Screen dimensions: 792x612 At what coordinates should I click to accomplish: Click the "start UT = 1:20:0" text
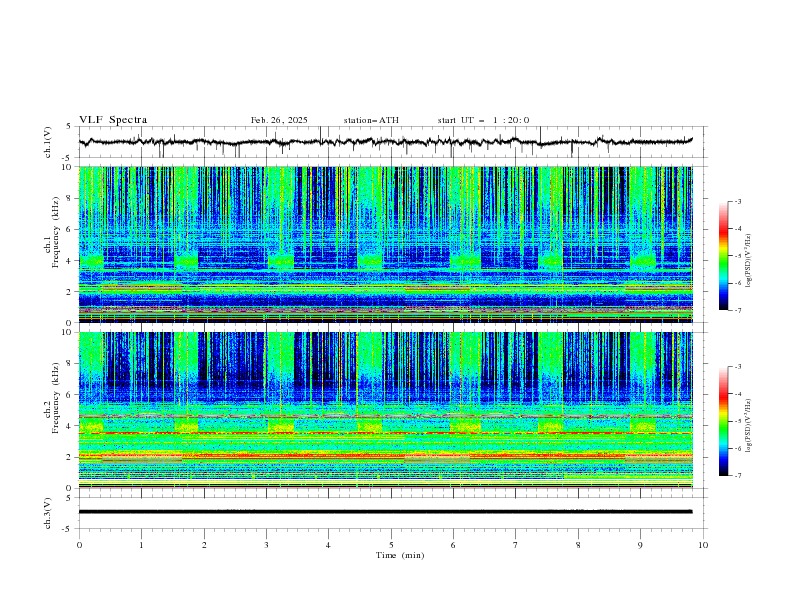click(x=483, y=120)
